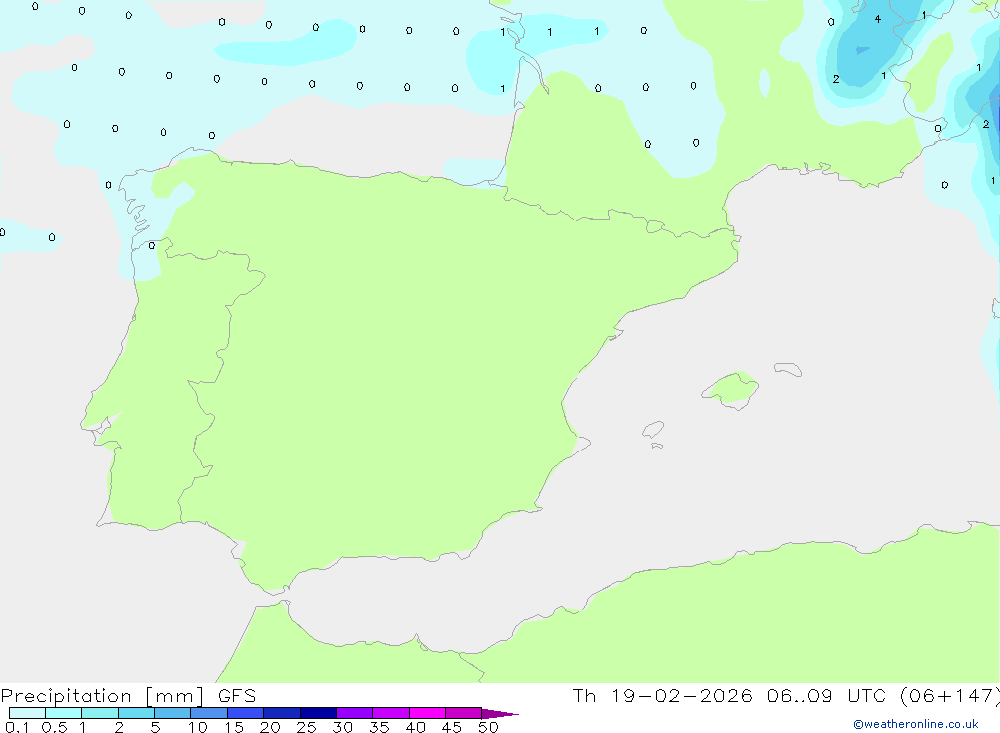Click legend value label "40"
This screenshot has width=1000, height=733.
pyautogui.click(x=416, y=727)
